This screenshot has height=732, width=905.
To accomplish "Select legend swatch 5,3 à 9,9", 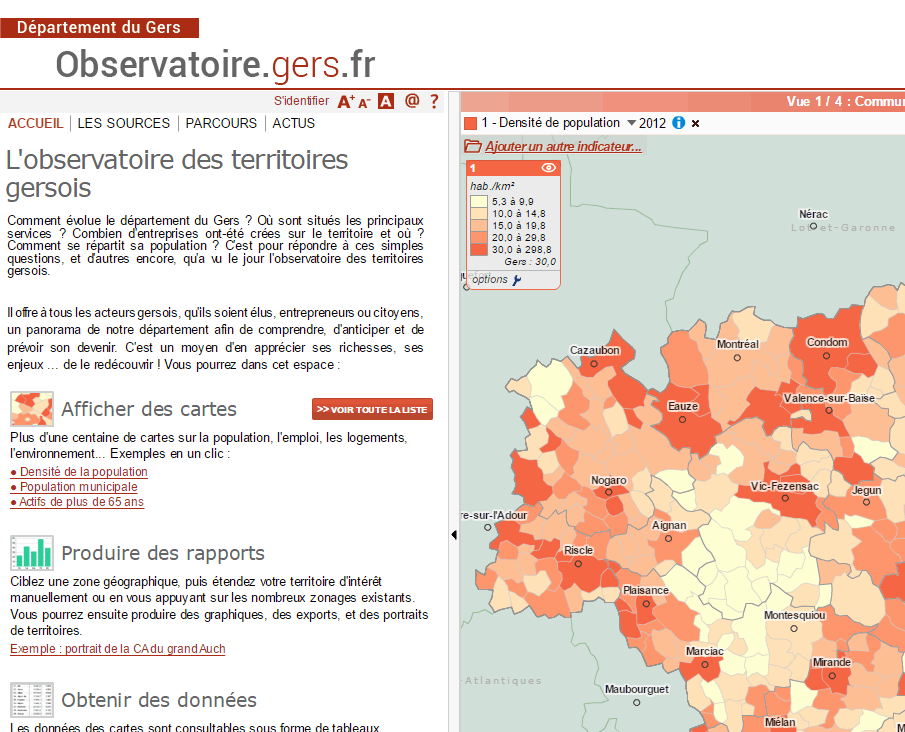I will click(479, 201).
